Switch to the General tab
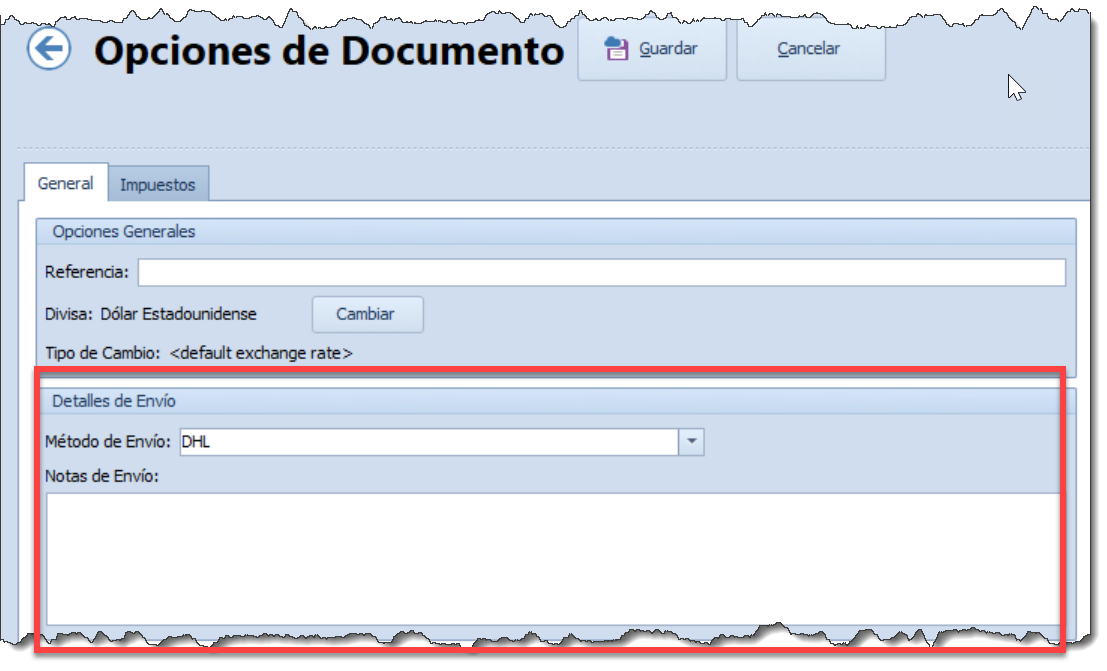 click(66, 184)
